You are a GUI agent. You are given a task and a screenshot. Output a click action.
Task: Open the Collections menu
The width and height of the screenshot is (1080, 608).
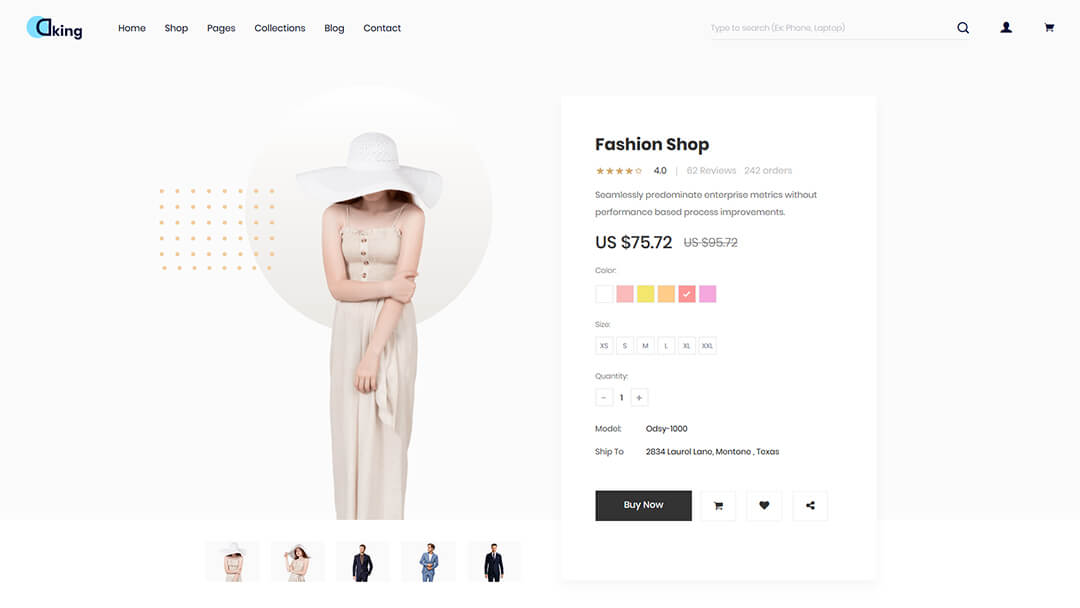point(280,28)
